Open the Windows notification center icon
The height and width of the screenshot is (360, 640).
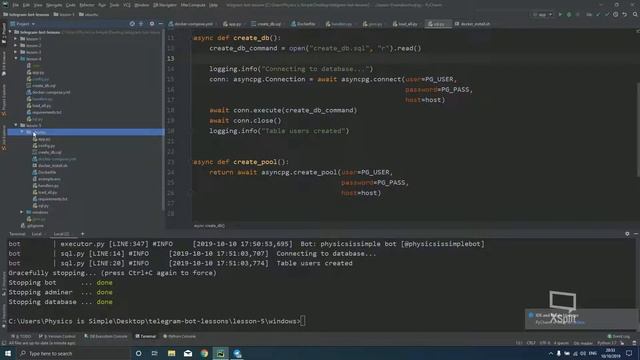(629, 353)
